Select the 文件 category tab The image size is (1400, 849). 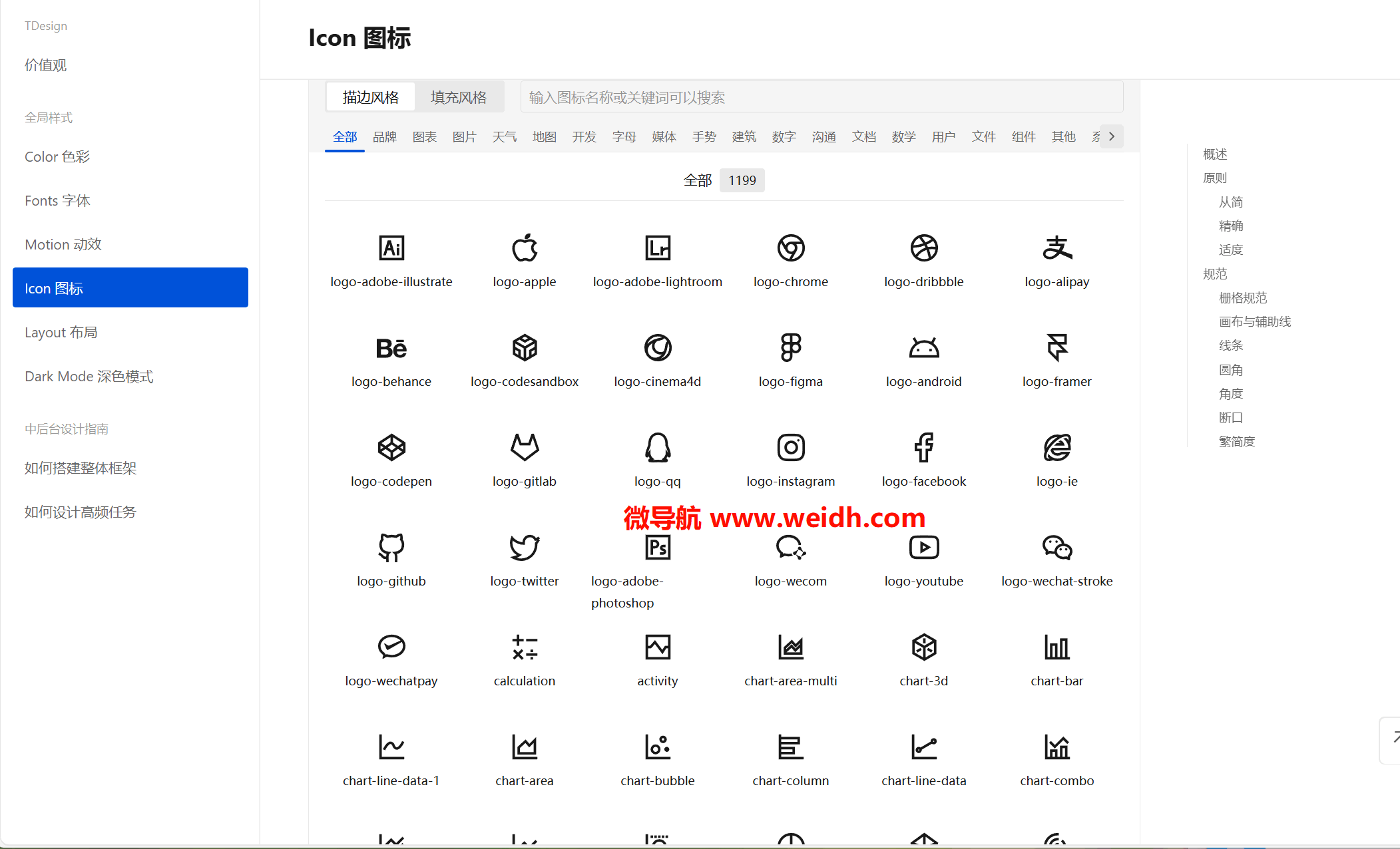[984, 136]
